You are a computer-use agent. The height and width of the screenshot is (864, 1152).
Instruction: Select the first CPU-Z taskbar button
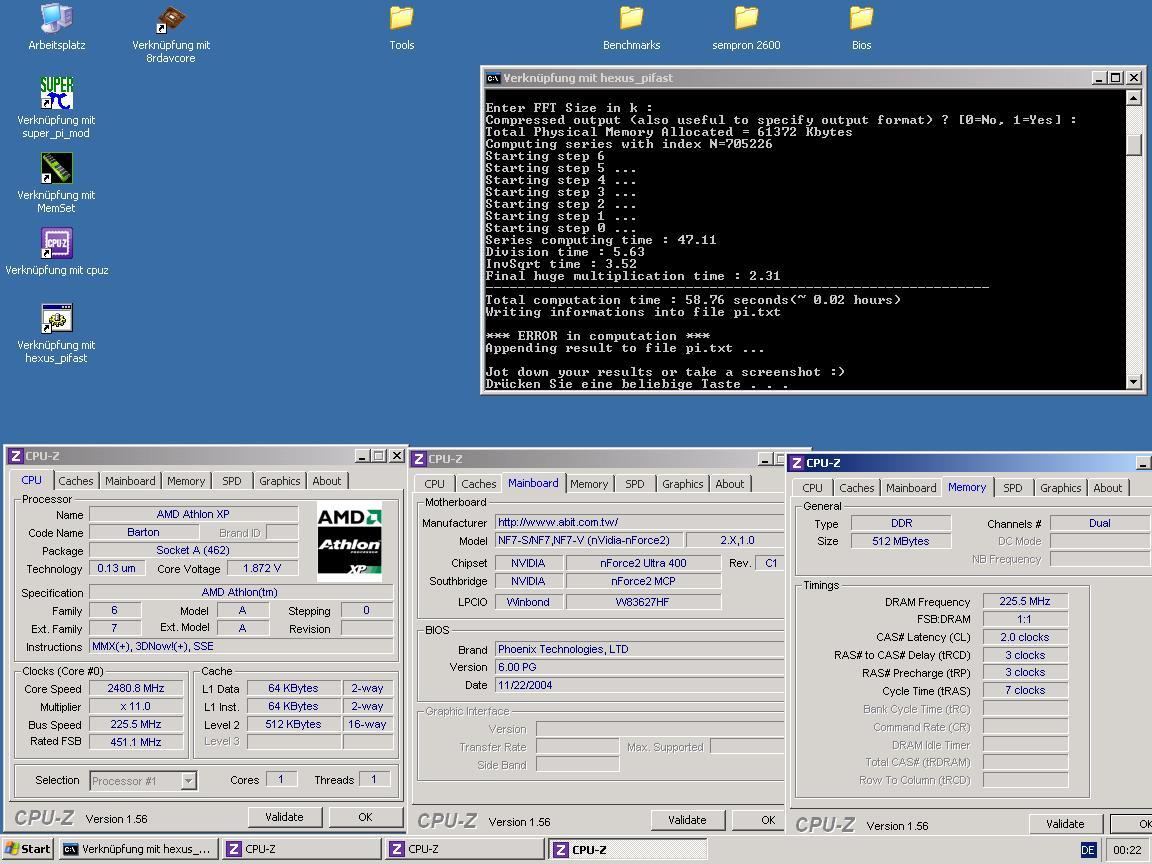[302, 849]
